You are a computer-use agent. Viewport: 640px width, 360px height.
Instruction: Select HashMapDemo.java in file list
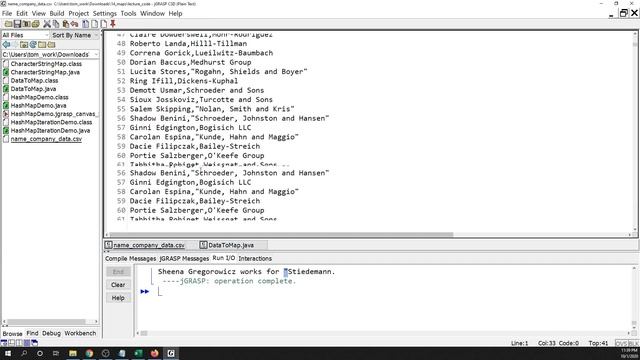(x=38, y=105)
